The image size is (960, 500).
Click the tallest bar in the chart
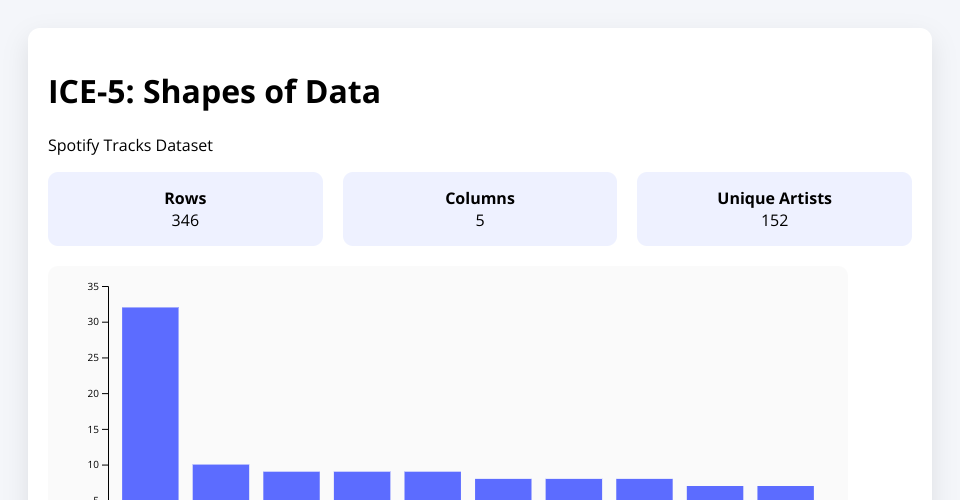coord(150,400)
